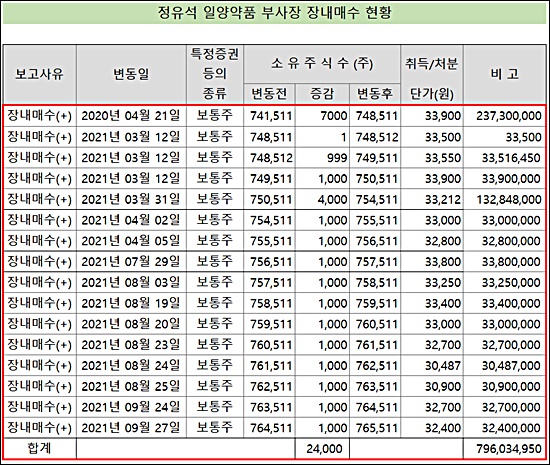Screen dimensions: 550x465
Task: Select the amount 237,300,000
Action: pos(509,116)
